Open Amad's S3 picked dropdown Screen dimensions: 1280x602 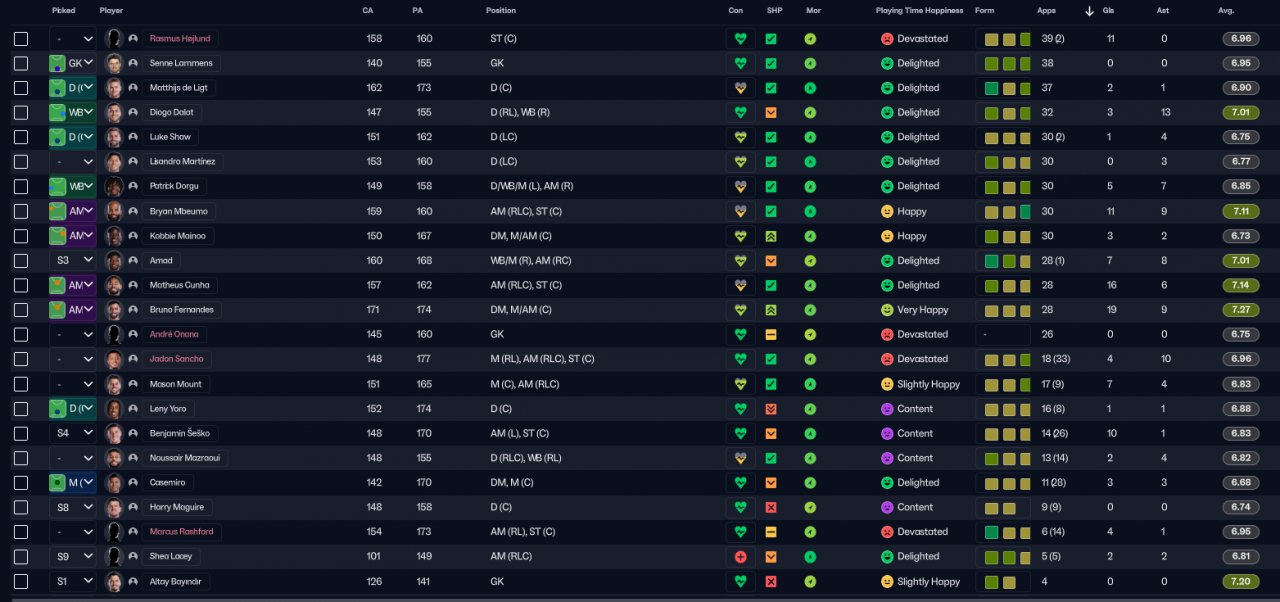point(73,260)
